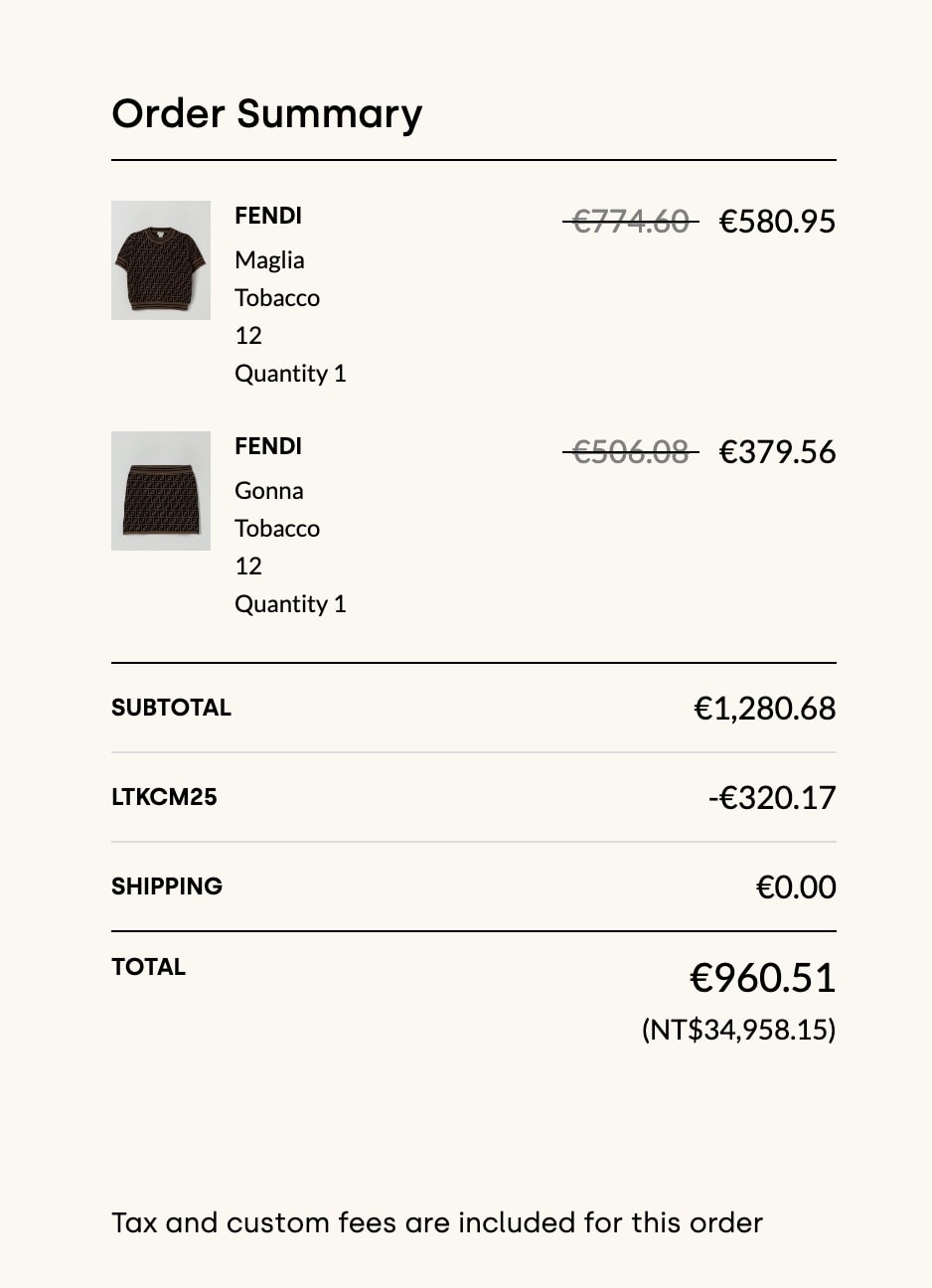Click the tax and custom fees notice
The height and width of the screenshot is (1288, 932).
pyautogui.click(x=437, y=1222)
